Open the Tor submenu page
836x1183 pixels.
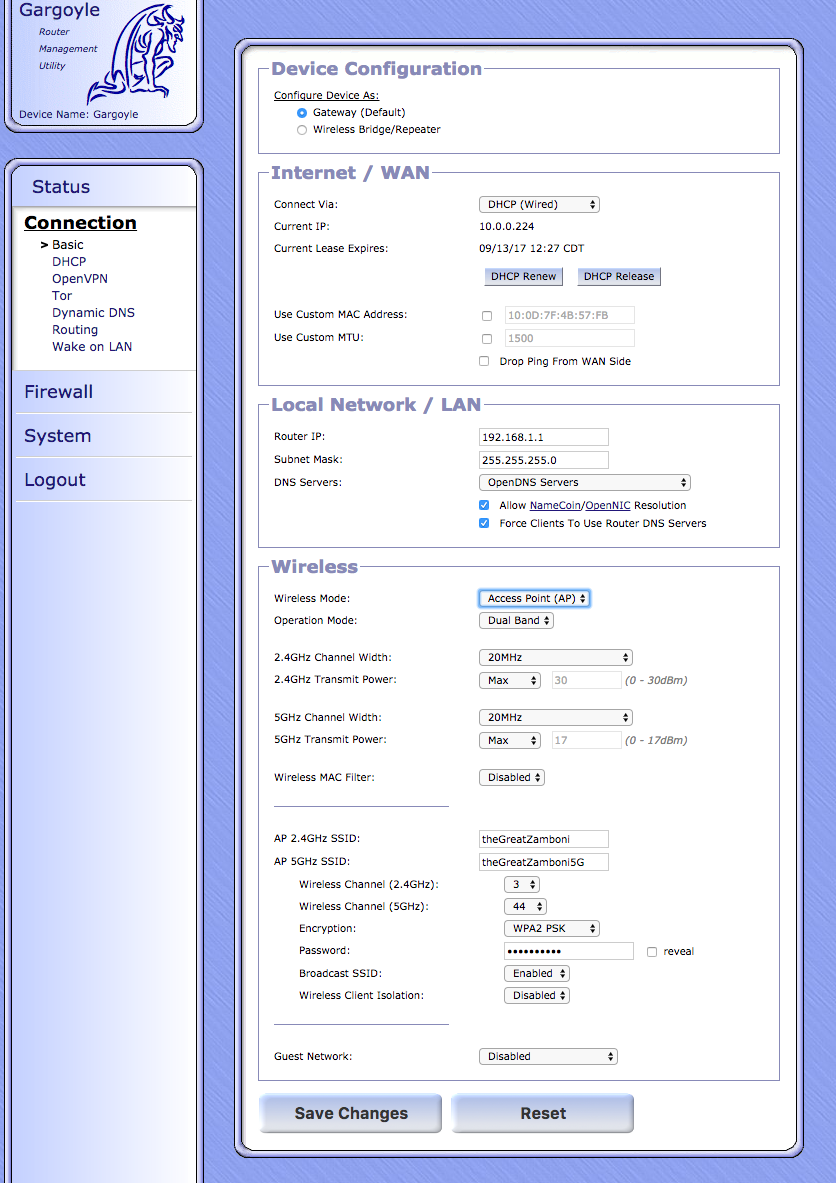pyautogui.click(x=62, y=296)
